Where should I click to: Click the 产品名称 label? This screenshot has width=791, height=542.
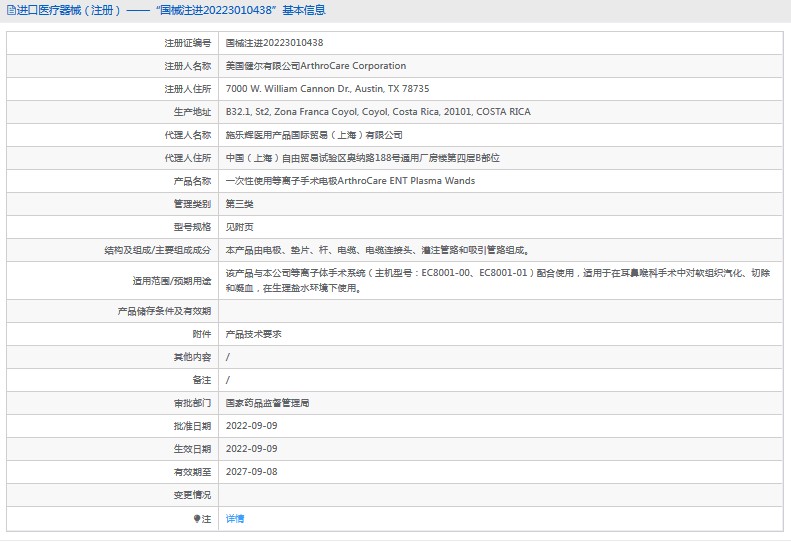pyautogui.click(x=192, y=181)
